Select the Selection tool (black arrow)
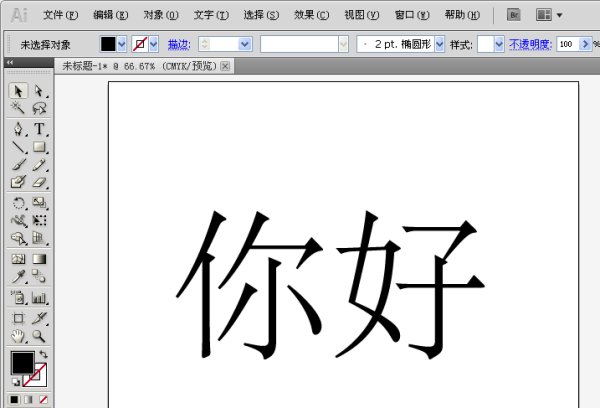Screen dimensions: 600x408 point(18,91)
